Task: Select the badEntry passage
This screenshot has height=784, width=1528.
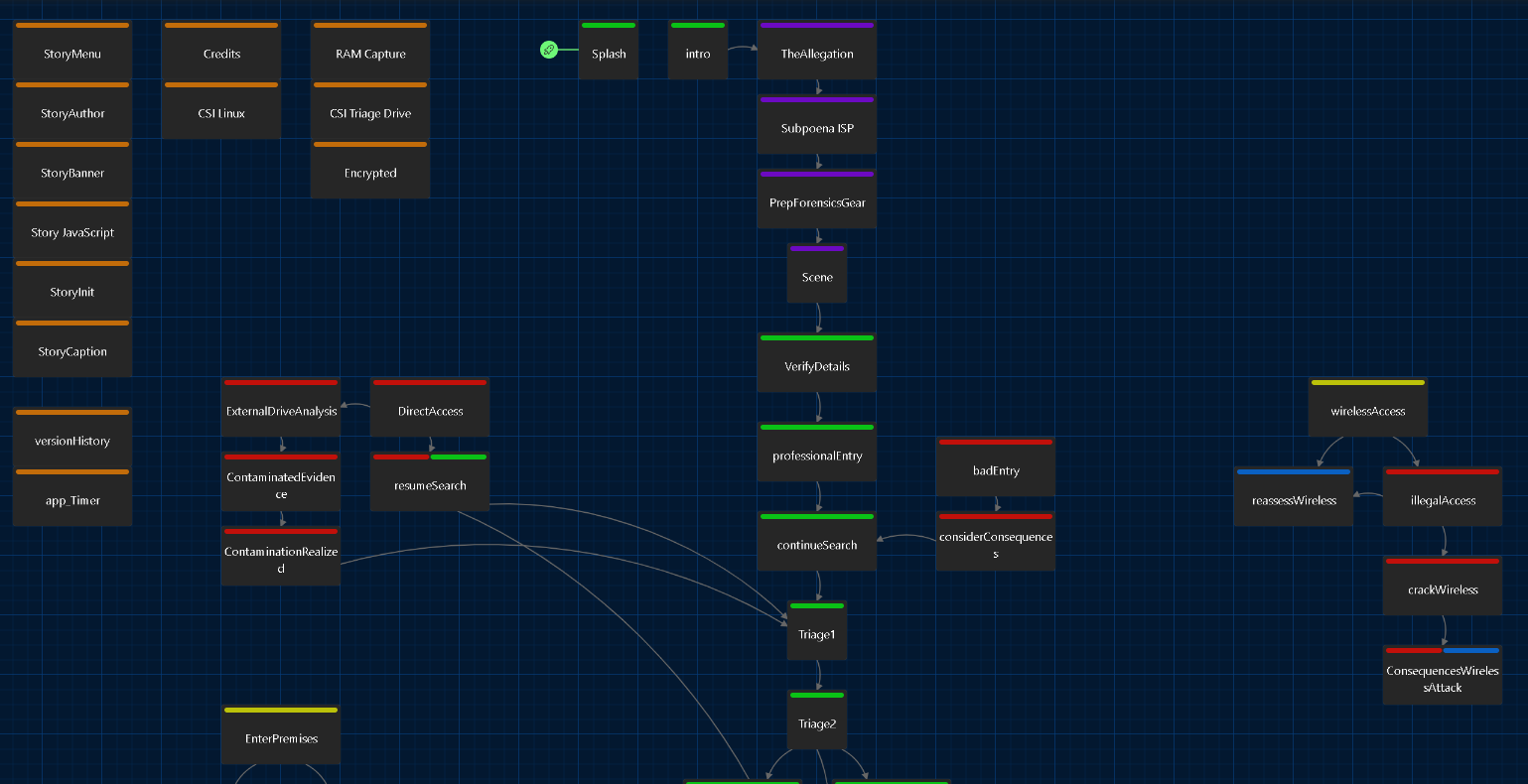Action: coord(996,466)
